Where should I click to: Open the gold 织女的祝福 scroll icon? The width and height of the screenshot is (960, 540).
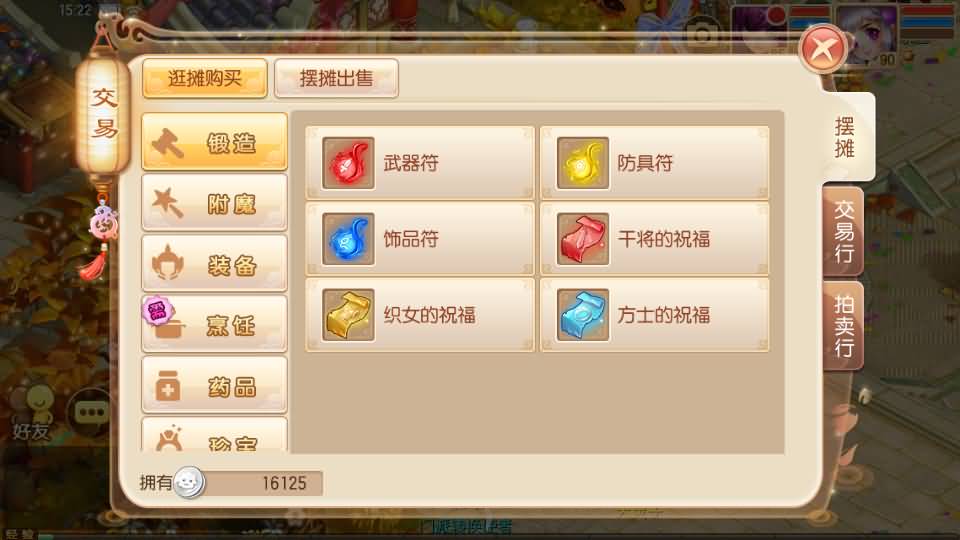(348, 315)
